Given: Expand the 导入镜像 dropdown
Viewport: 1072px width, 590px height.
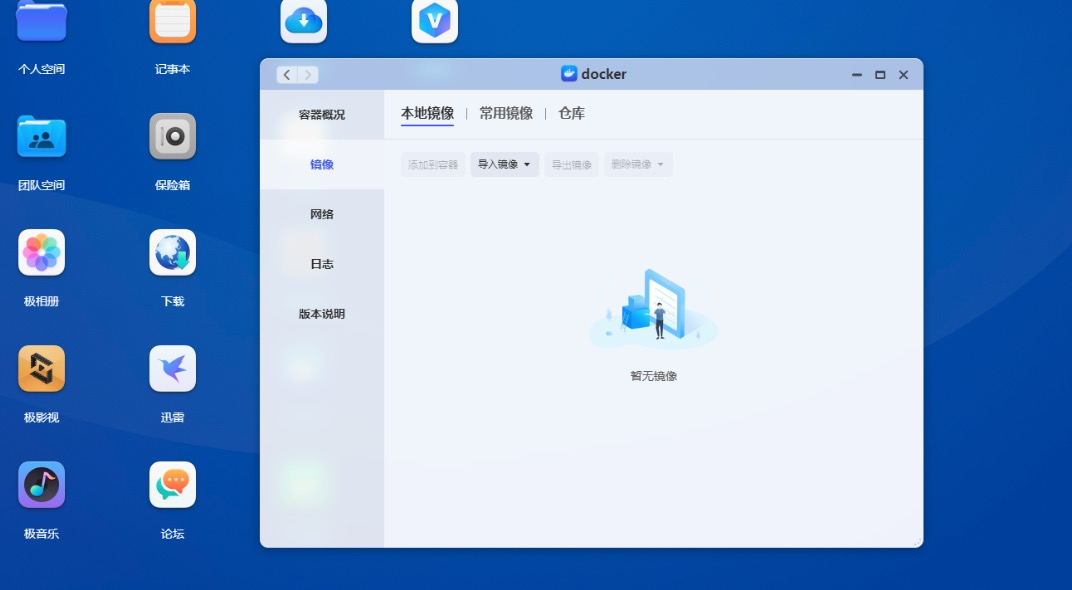Looking at the screenshot, I should pos(505,165).
